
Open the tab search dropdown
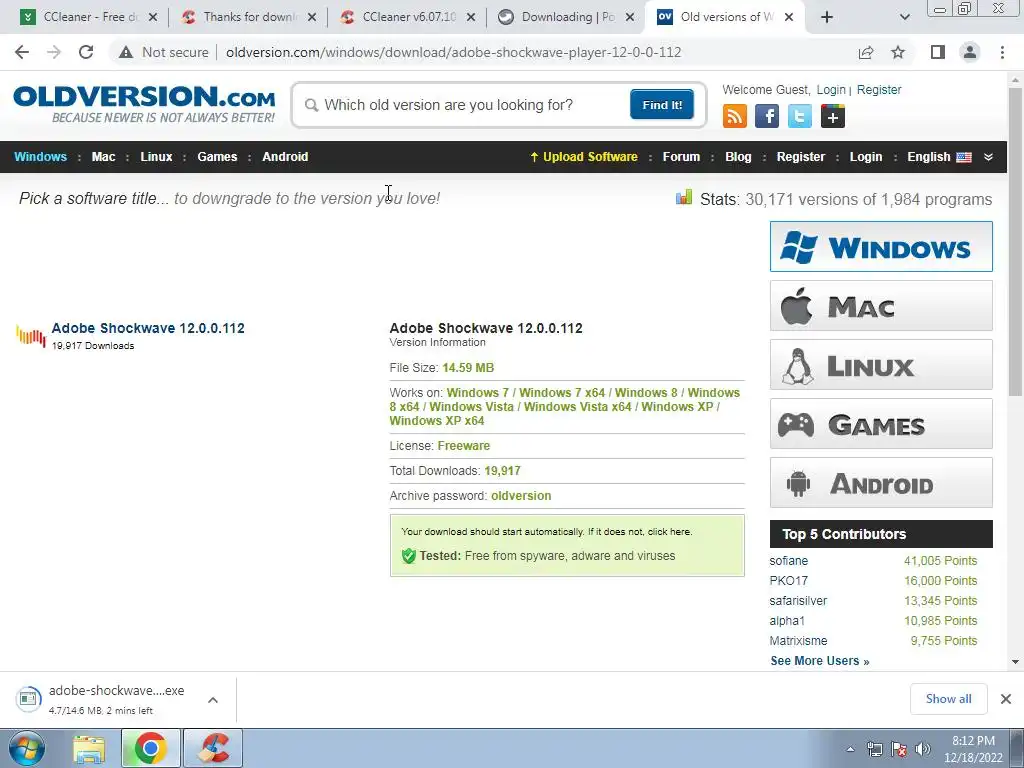[904, 17]
